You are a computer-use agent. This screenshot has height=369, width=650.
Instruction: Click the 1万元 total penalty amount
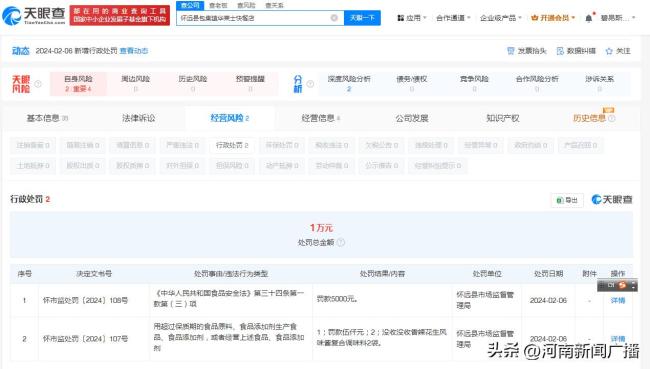click(321, 228)
